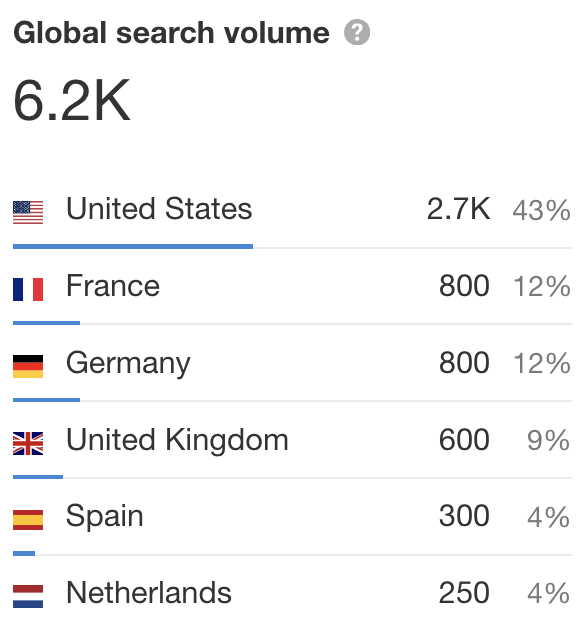The image size is (588, 628).
Task: Click the United States flag icon
Action: click(28, 212)
